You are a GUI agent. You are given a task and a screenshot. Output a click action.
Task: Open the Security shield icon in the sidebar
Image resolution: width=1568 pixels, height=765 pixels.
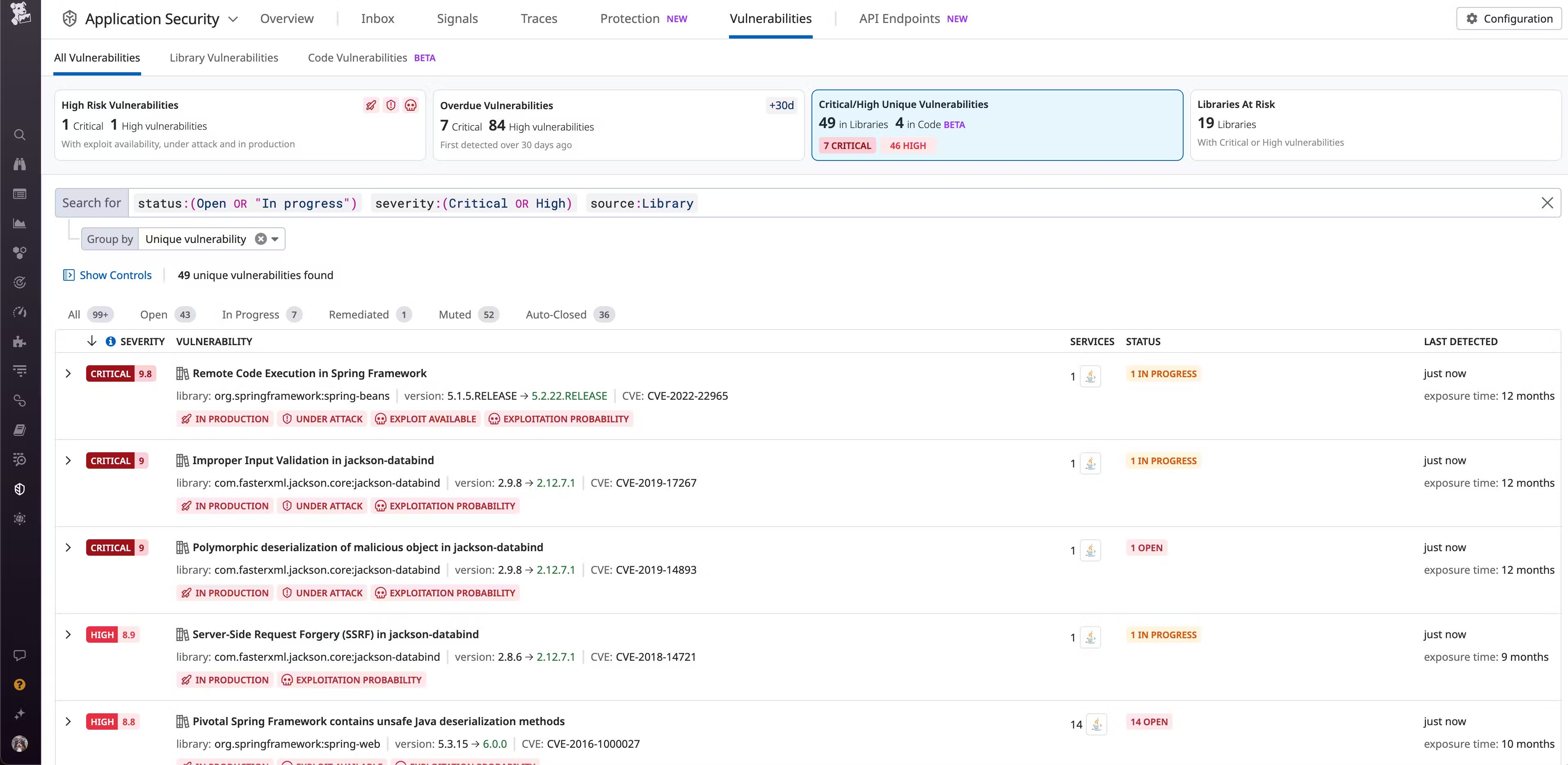tap(19, 488)
